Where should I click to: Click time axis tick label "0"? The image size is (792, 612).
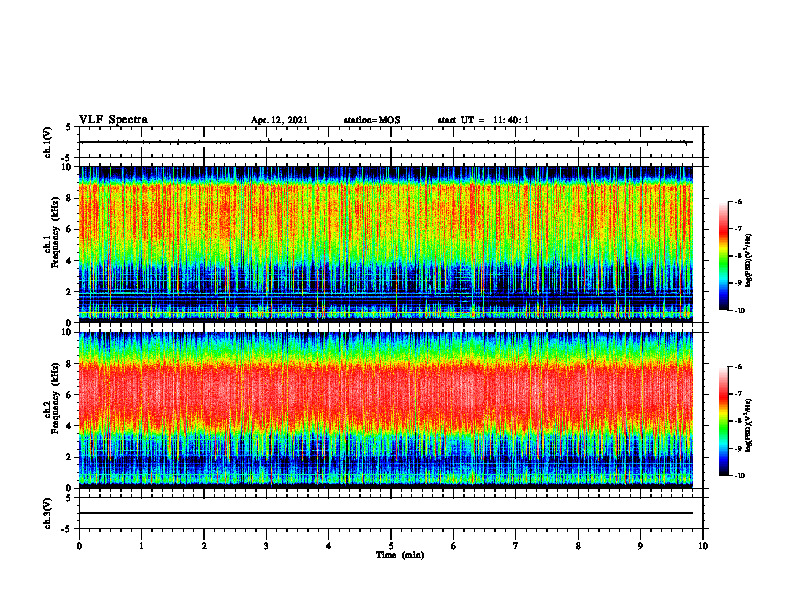click(x=79, y=546)
